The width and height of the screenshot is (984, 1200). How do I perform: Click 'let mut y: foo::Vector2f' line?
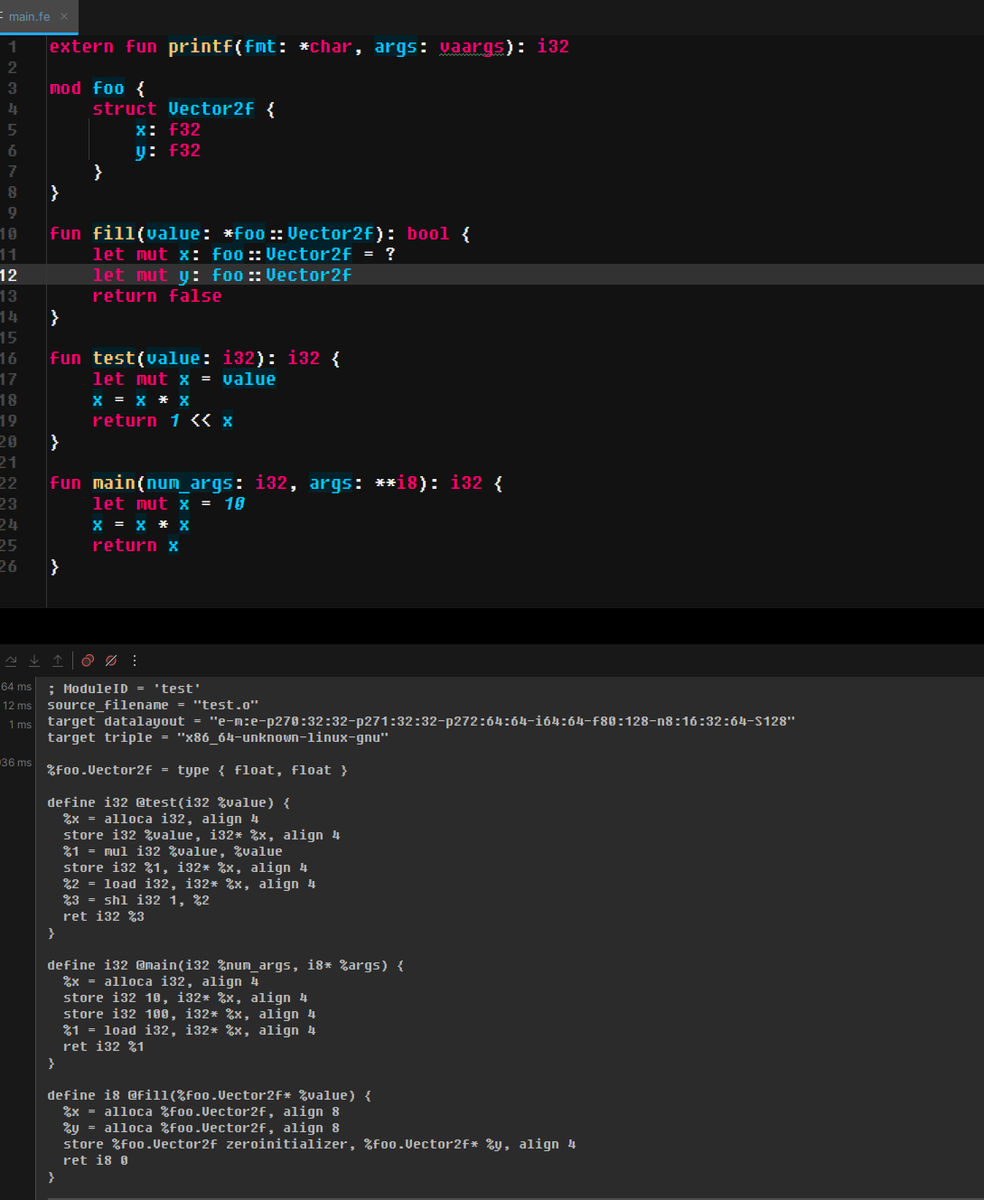click(x=222, y=275)
